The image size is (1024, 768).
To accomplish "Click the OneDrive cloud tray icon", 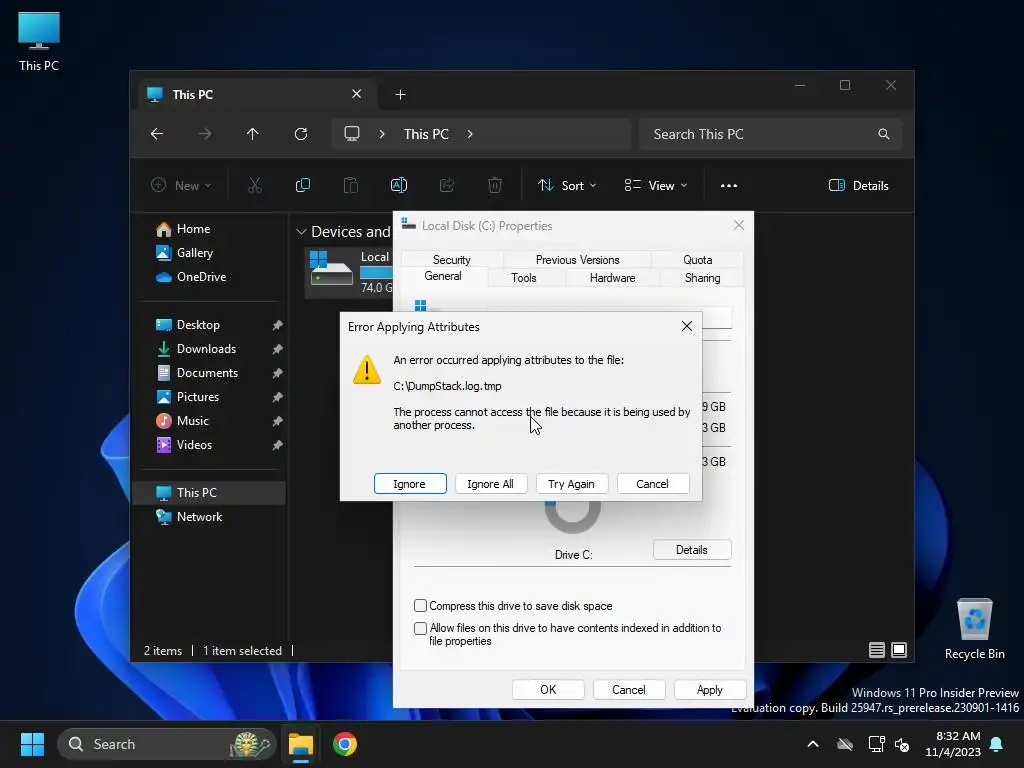I will click(x=845, y=744).
